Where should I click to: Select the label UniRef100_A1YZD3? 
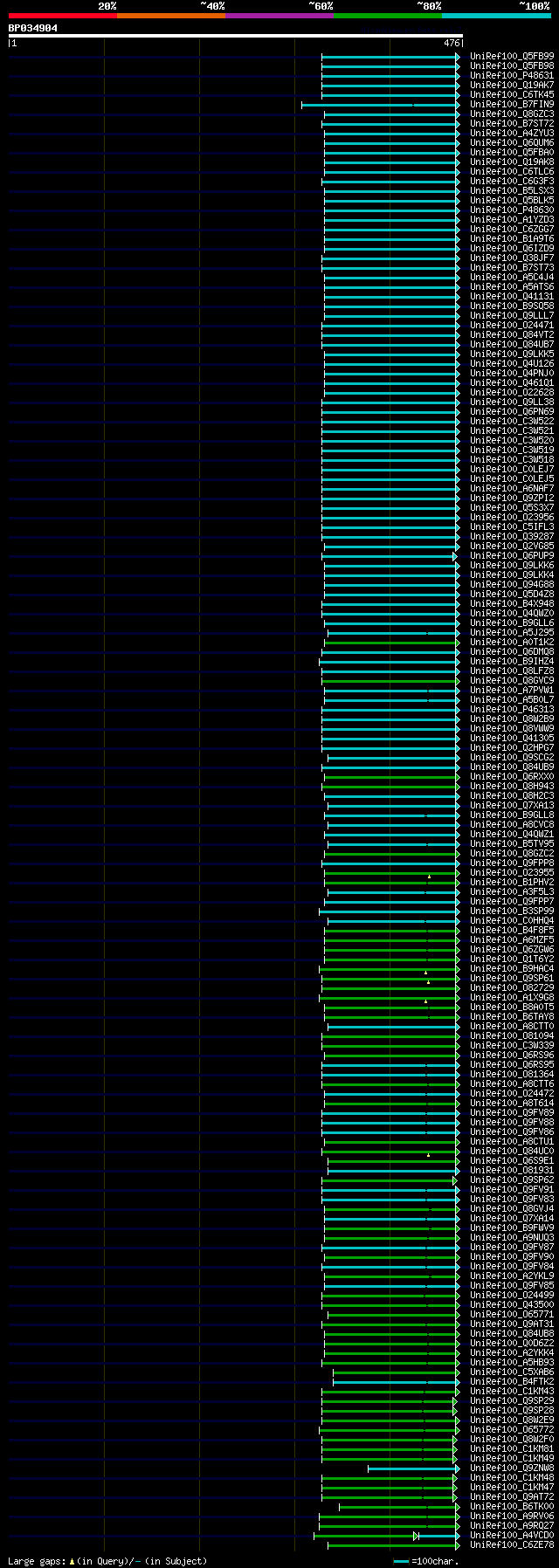(x=512, y=219)
